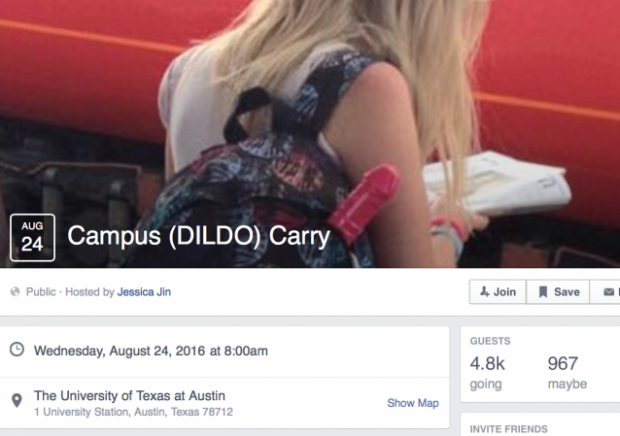
Task: Click The University of Texas at Austin
Action: 130,395
